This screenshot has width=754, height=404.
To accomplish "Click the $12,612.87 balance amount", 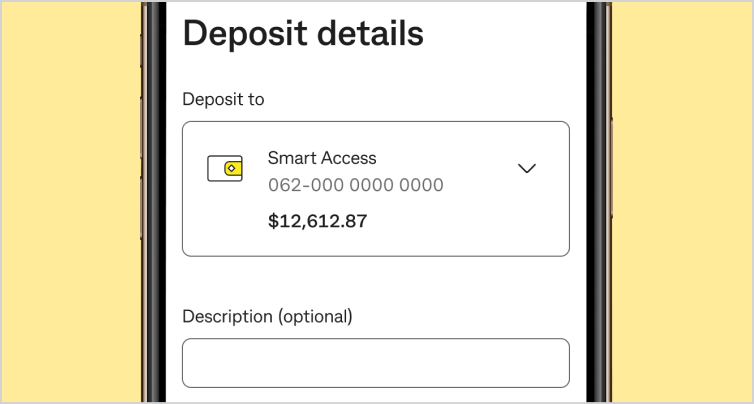I will [x=317, y=221].
